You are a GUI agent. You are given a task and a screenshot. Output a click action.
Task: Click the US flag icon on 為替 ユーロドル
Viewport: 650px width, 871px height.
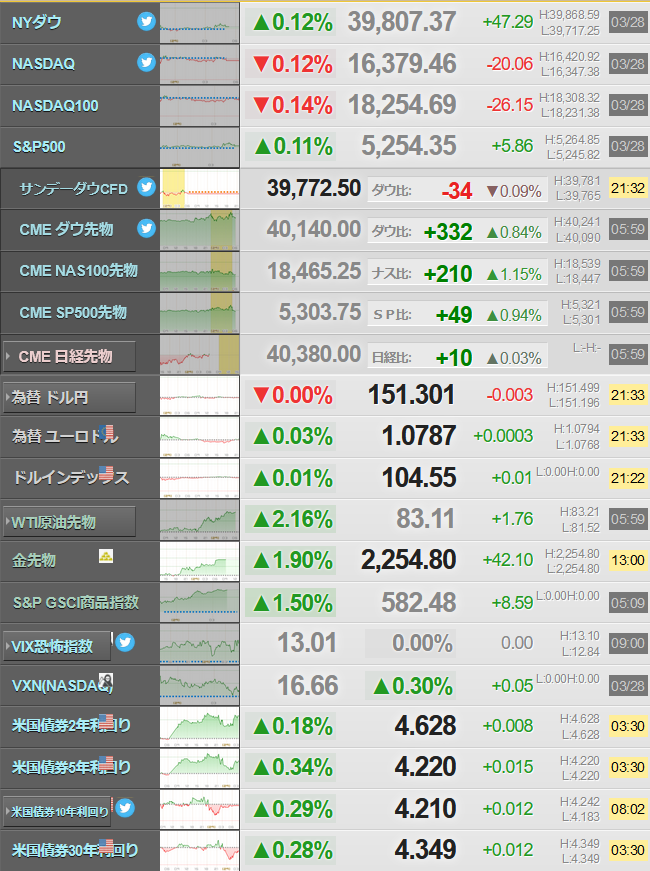107,432
